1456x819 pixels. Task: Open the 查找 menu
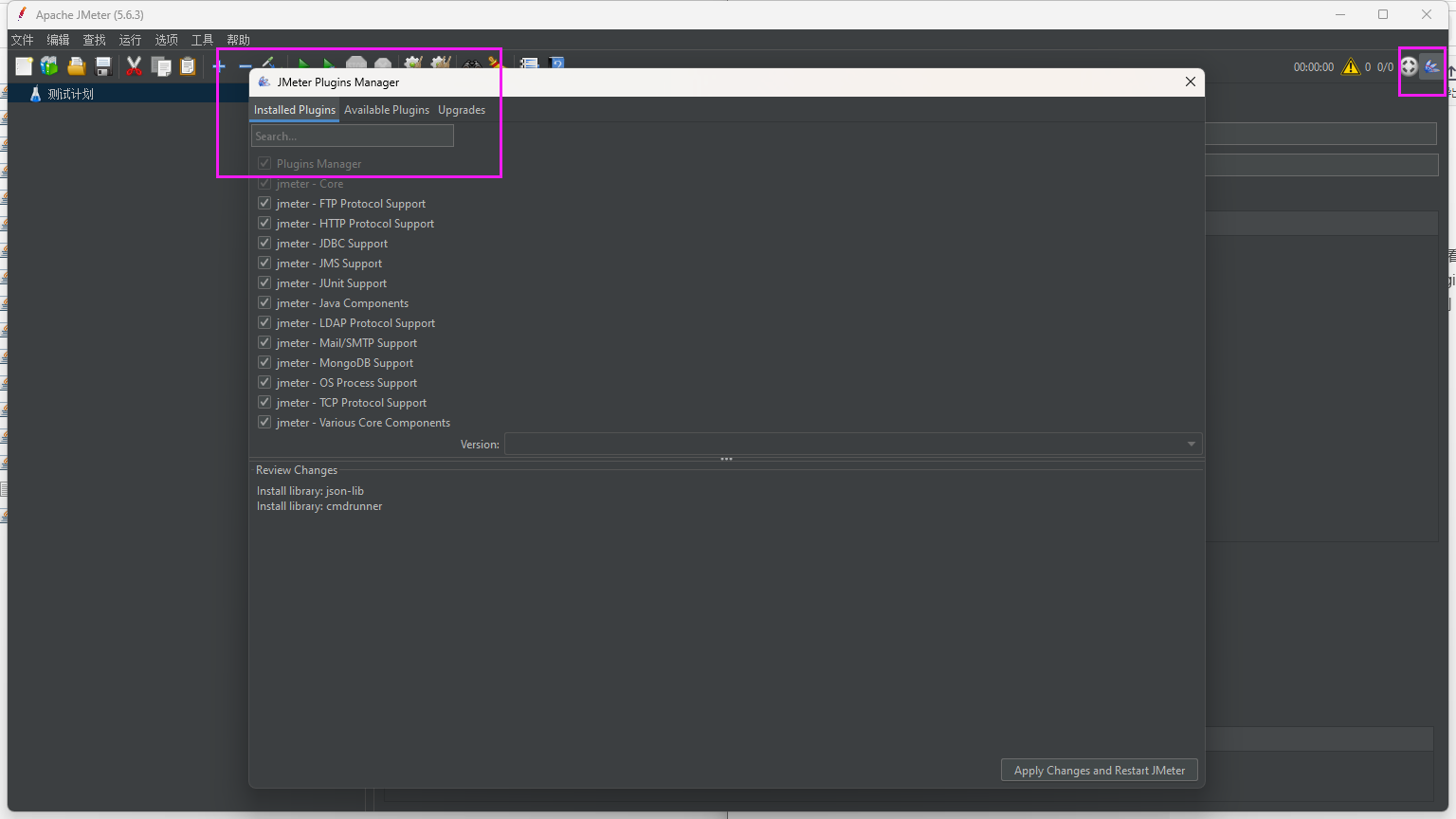(94, 40)
